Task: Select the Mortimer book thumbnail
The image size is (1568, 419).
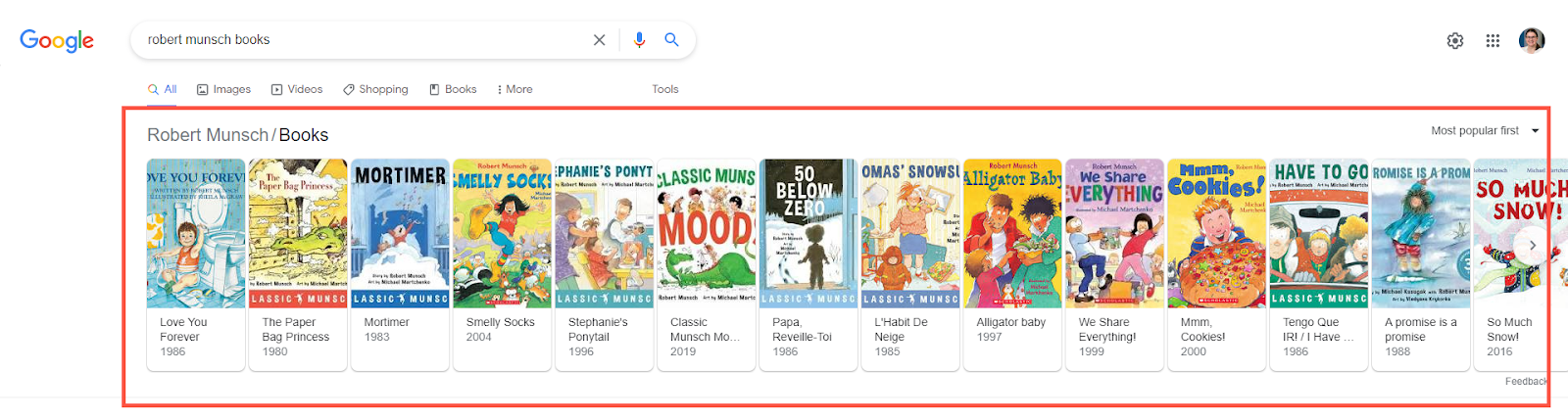Action: 400,233
